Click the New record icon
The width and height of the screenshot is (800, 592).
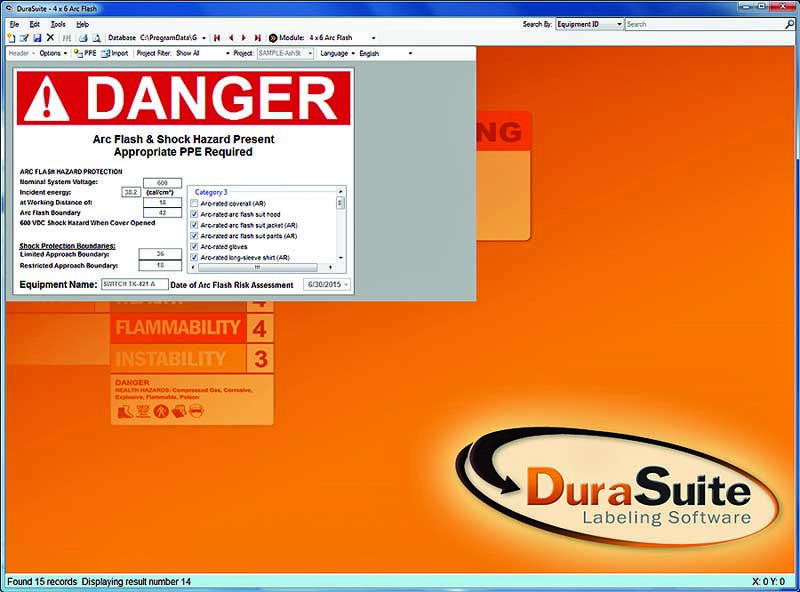tap(12, 38)
